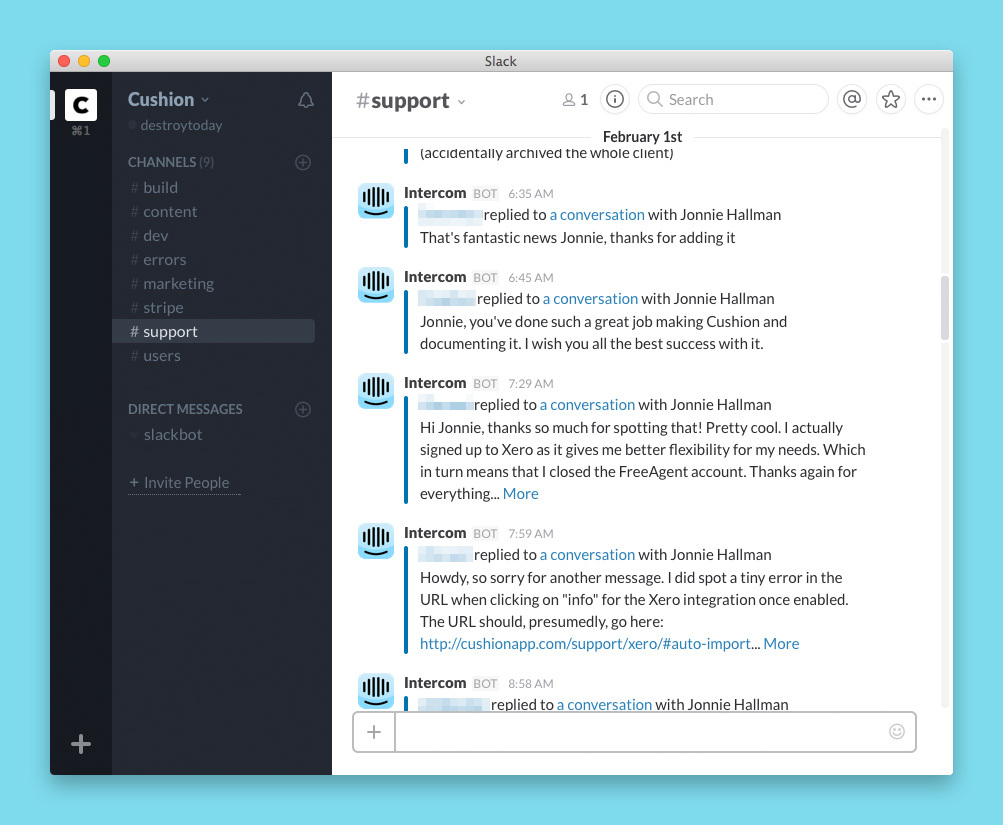Click the attachment plus button in the message box
This screenshot has height=825, width=1003.
pos(374,732)
